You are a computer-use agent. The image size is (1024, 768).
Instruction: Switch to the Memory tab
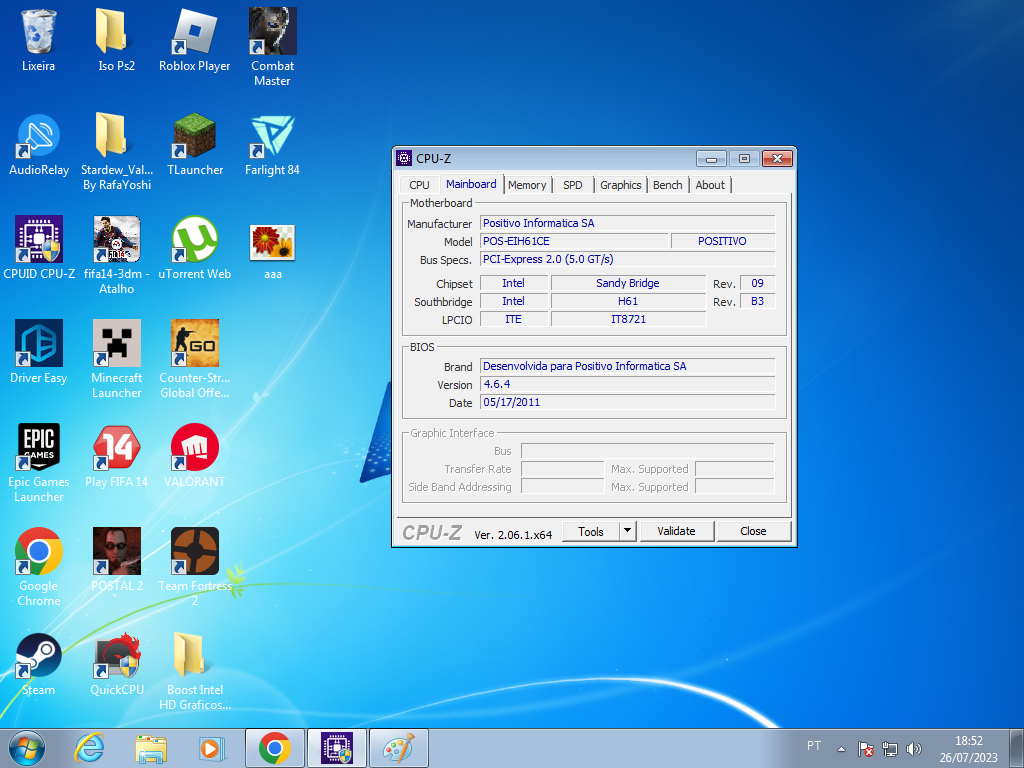[527, 185]
